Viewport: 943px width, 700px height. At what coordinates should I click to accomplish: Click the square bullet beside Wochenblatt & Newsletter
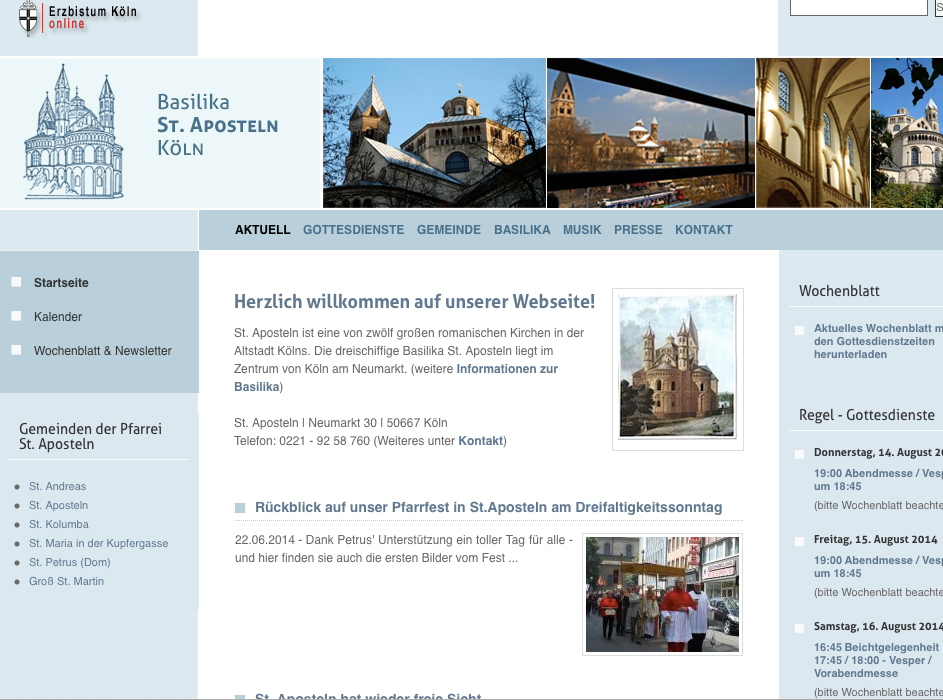16,349
